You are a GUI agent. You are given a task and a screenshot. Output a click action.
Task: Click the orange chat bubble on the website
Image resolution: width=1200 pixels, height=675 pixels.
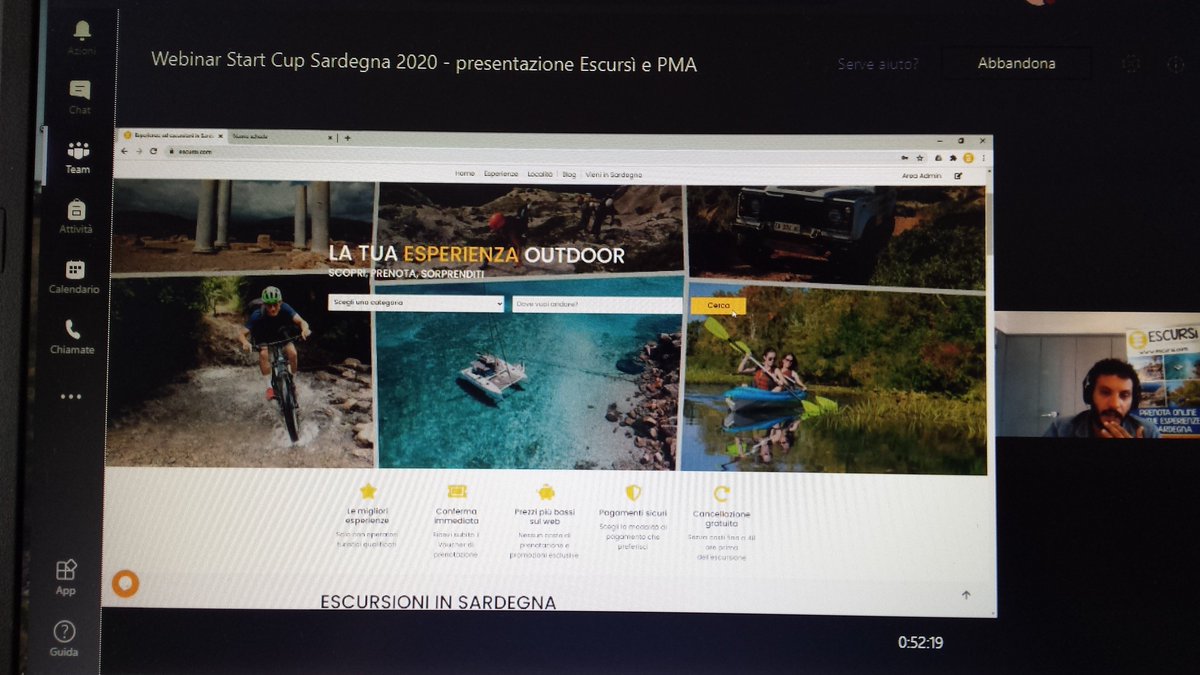125,583
